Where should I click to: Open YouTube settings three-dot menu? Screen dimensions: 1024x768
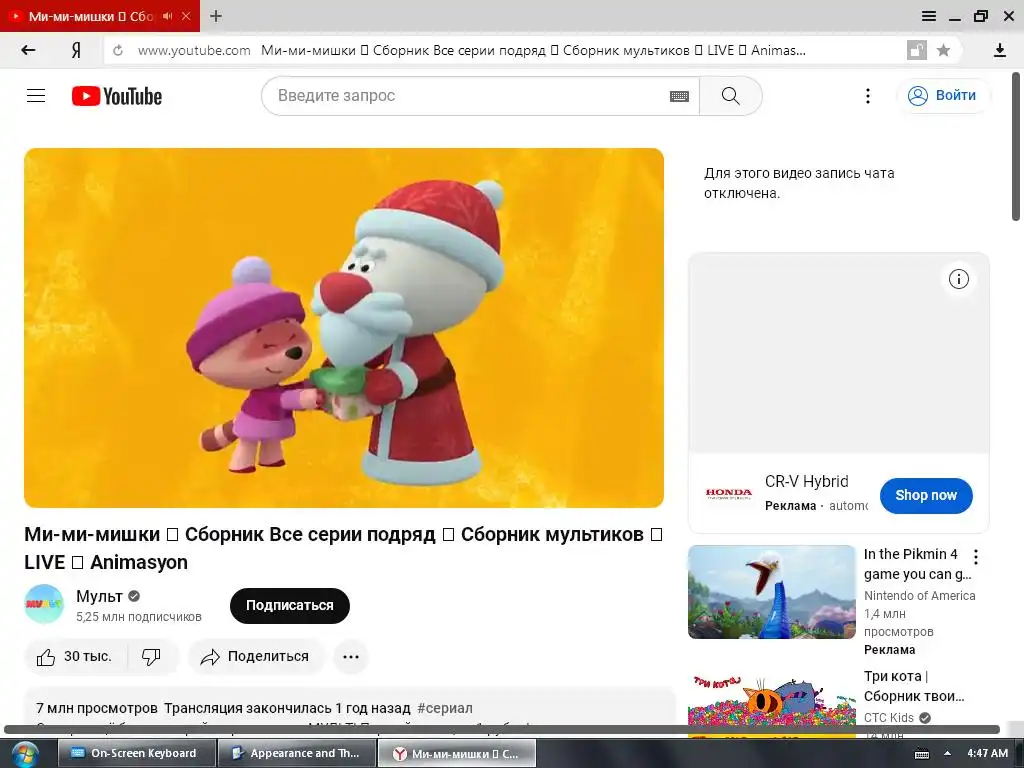click(x=868, y=96)
